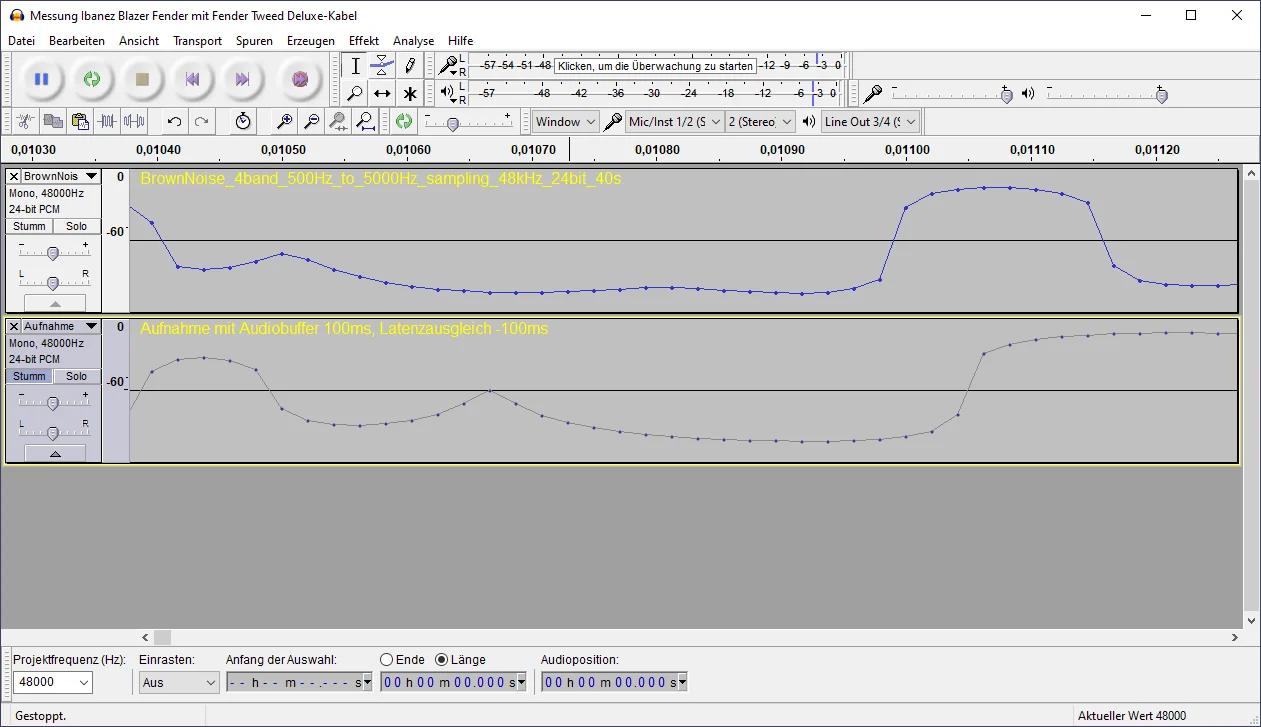This screenshot has width=1261, height=727.
Task: Select the Multi-tool asterisk icon
Action: pos(410,94)
